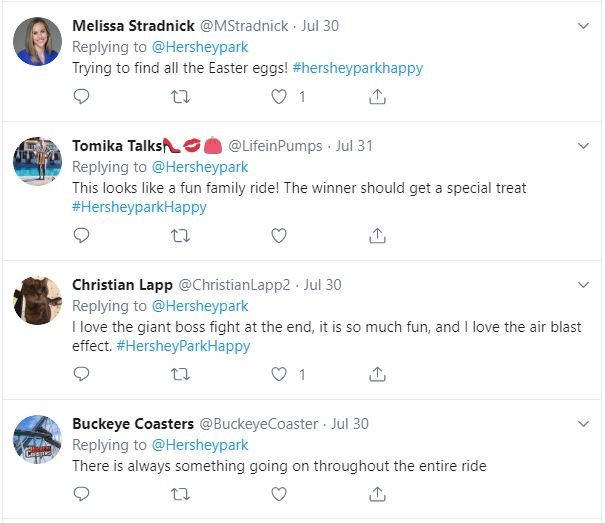Screen dimensions: 605x523
Task: Open the dropdown on Buckeye Coasters' tweet
Action: point(584,423)
